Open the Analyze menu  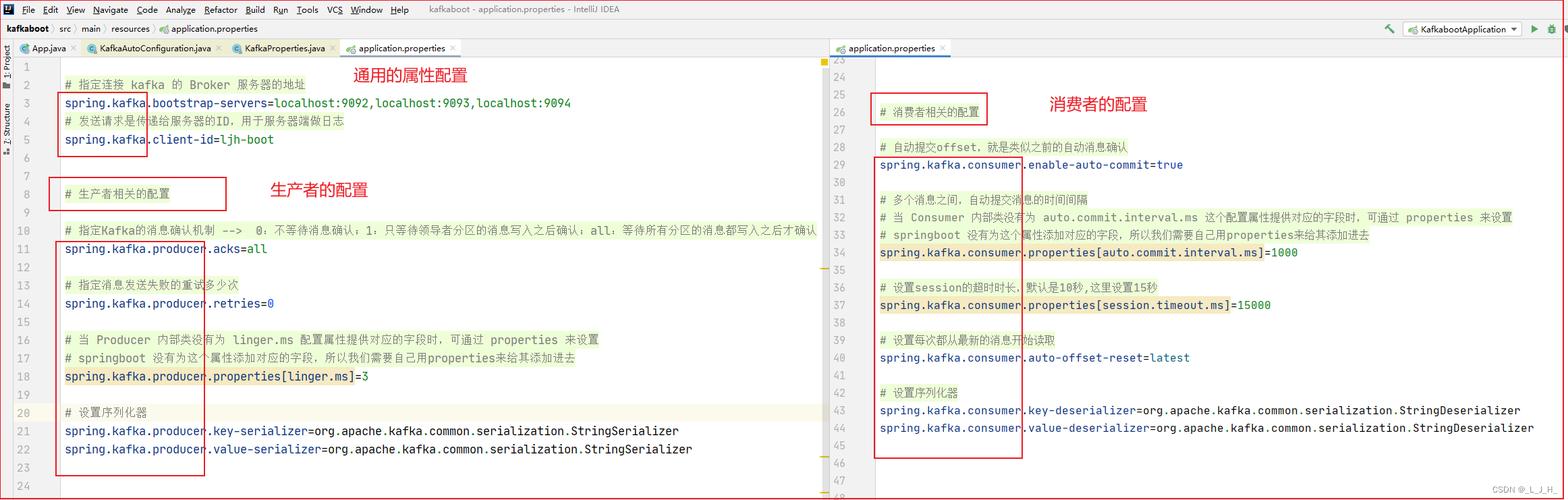(x=180, y=10)
